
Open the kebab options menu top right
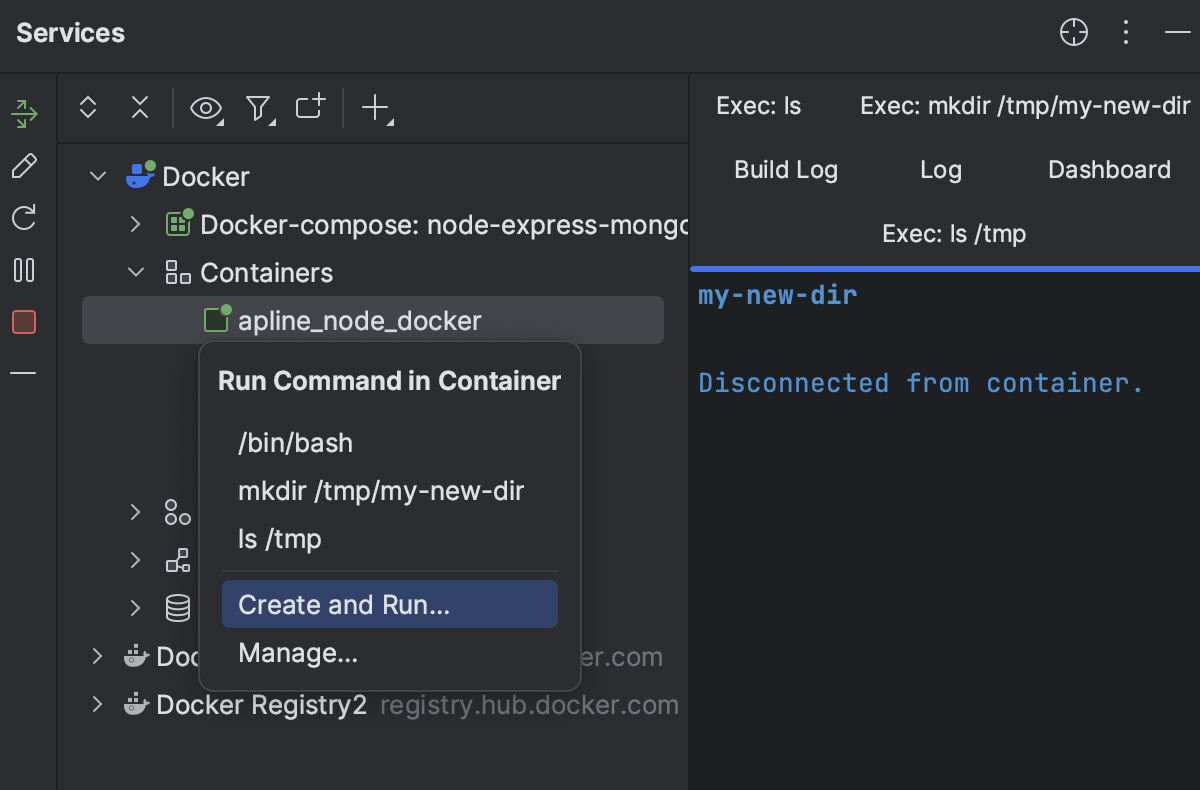tap(1125, 32)
